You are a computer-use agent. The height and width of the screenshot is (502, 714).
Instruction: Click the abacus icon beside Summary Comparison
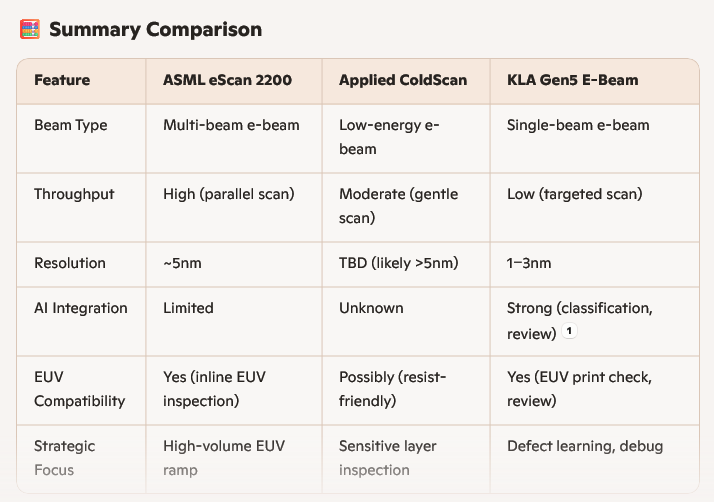coord(29,30)
